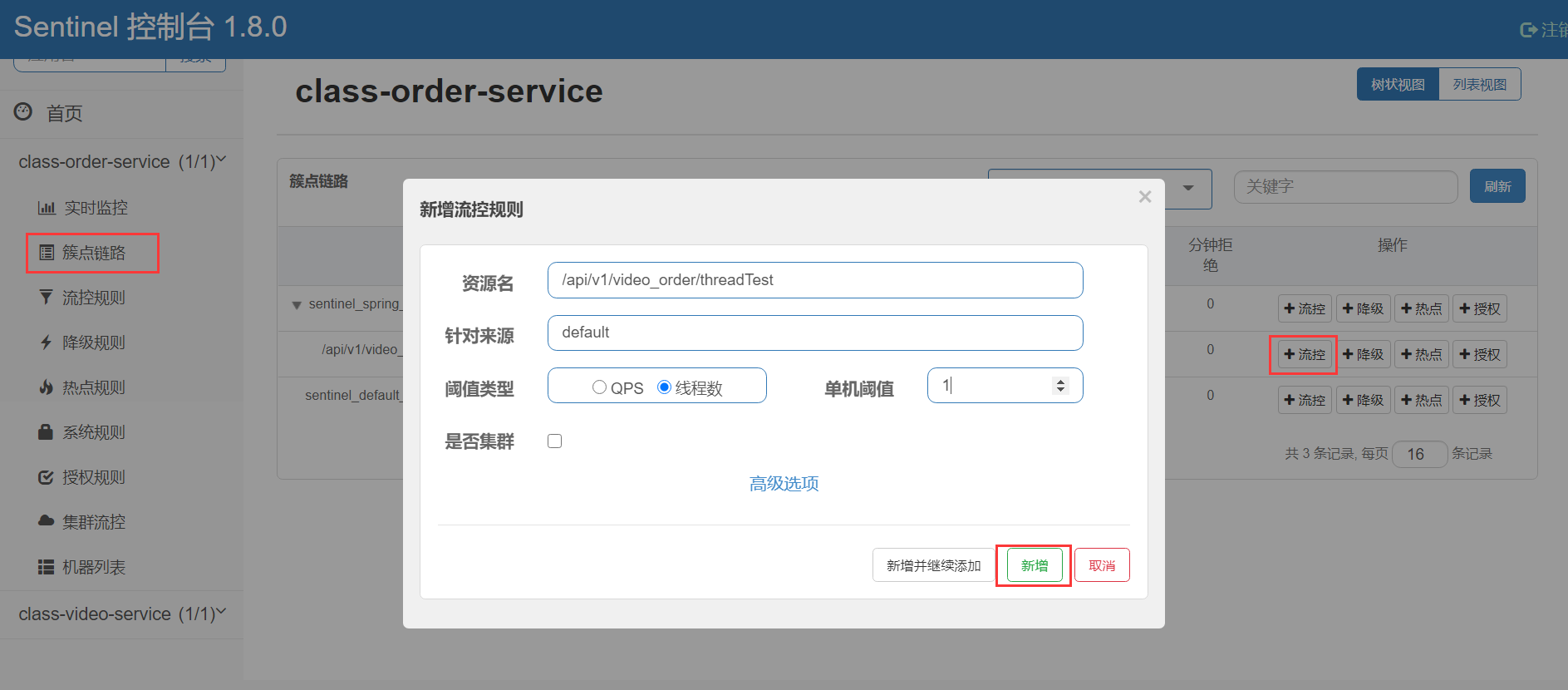The width and height of the screenshot is (1568, 690).
Task: Click 热点 button in the /api/v1/video row
Action: click(x=1421, y=354)
